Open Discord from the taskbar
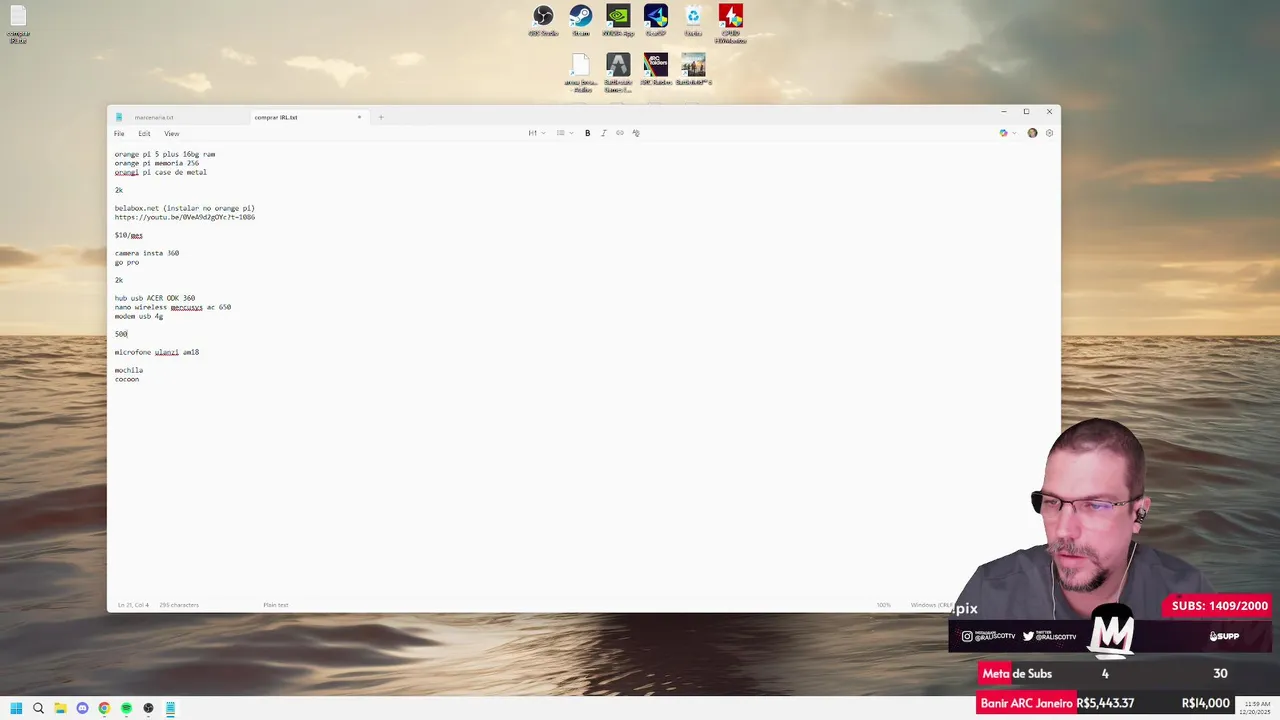The width and height of the screenshot is (1280, 720). (82, 708)
